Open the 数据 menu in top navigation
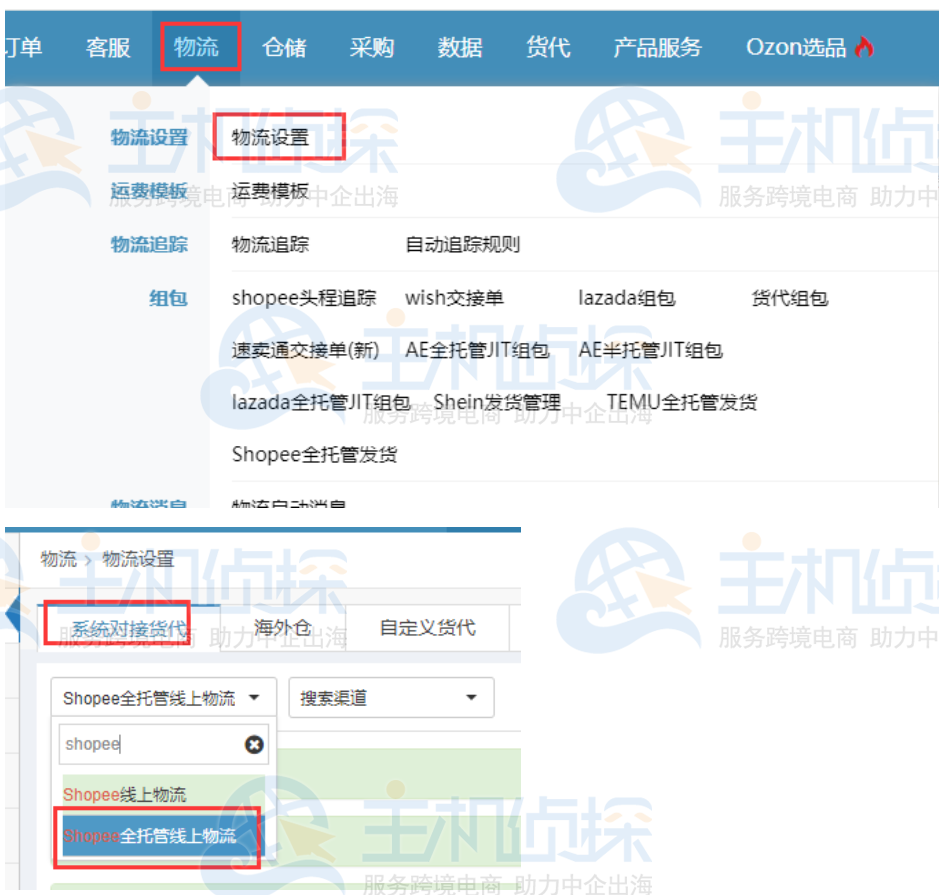 [x=460, y=47]
